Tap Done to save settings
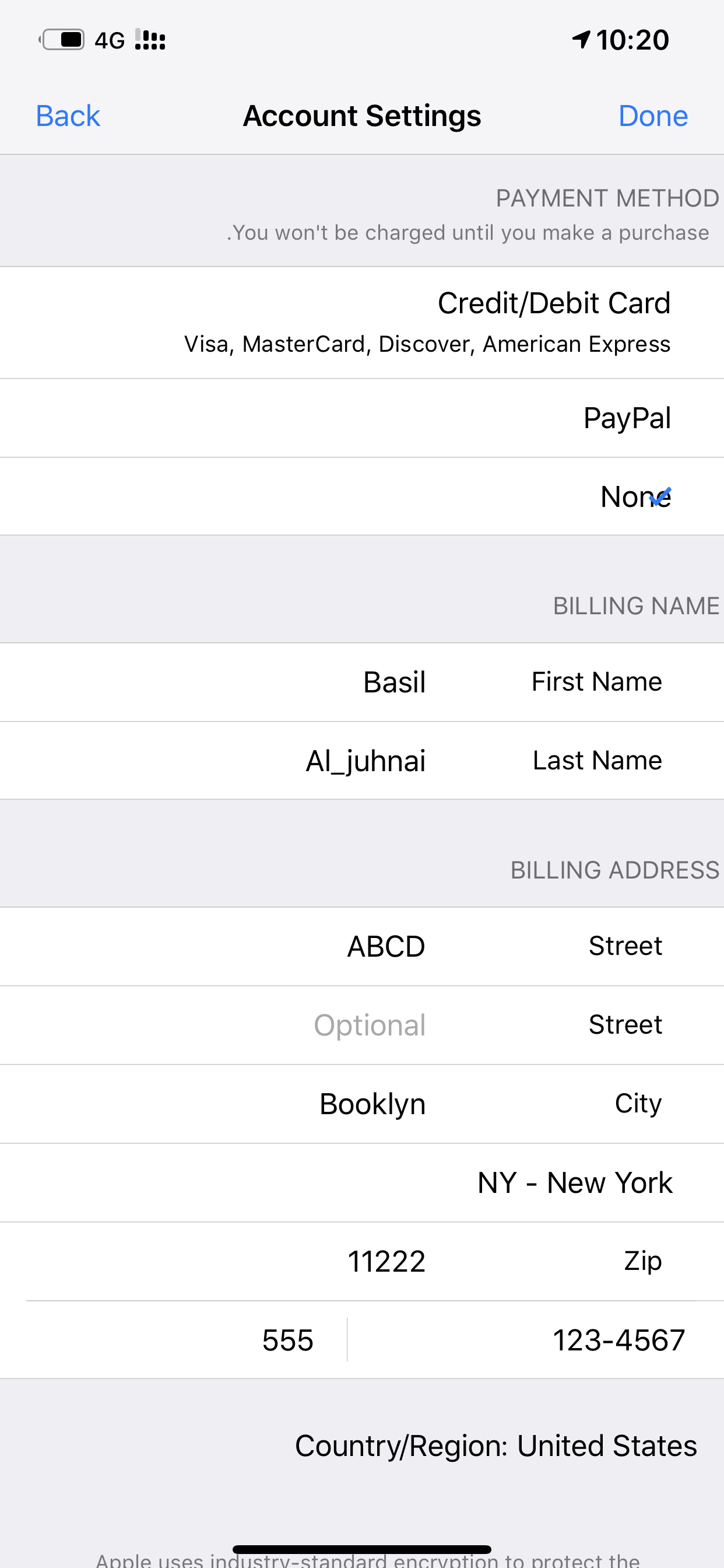The height and width of the screenshot is (1568, 724). pyautogui.click(x=653, y=116)
